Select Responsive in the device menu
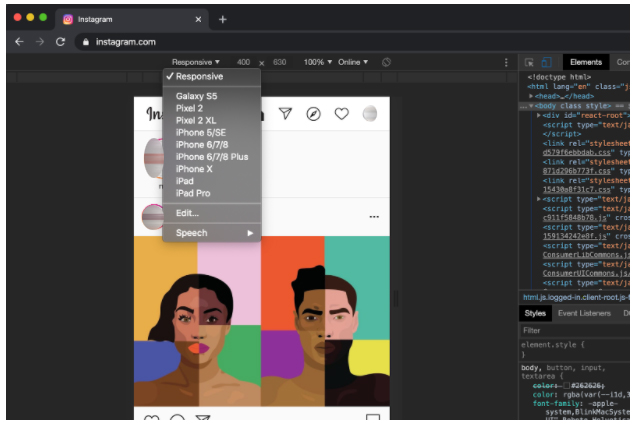This screenshot has height=427, width=633. [x=212, y=76]
